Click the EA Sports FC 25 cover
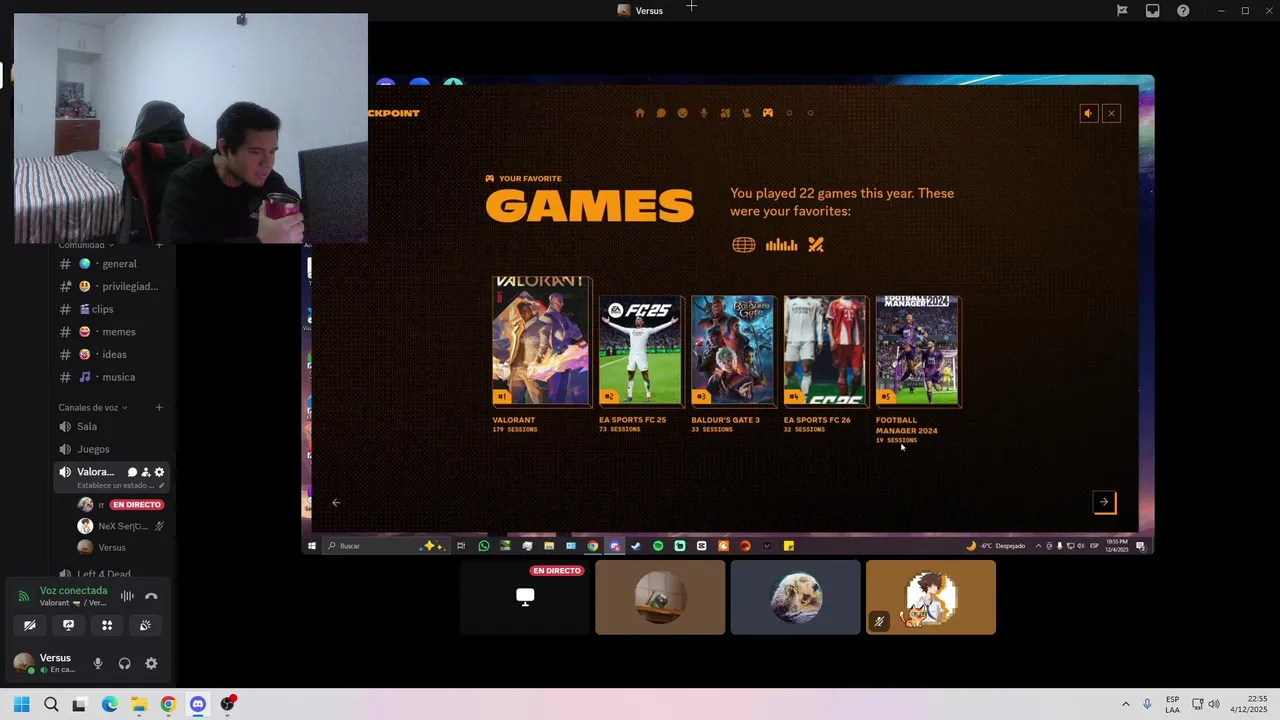1280x720 pixels. tap(640, 351)
